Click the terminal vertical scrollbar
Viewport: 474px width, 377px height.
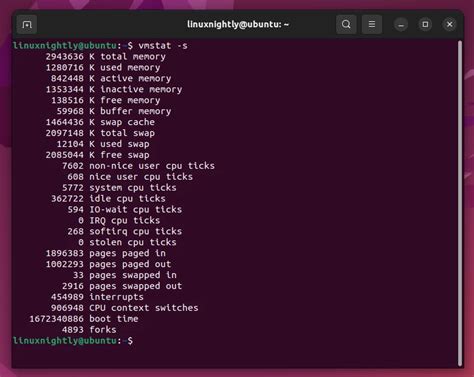[x=460, y=203]
